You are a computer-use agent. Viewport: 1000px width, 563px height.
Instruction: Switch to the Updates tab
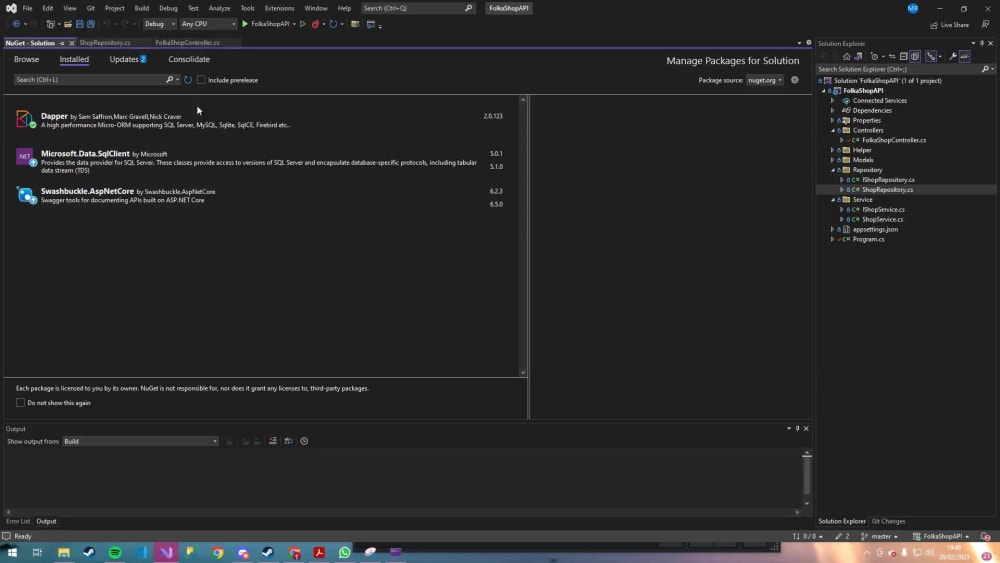click(128, 59)
